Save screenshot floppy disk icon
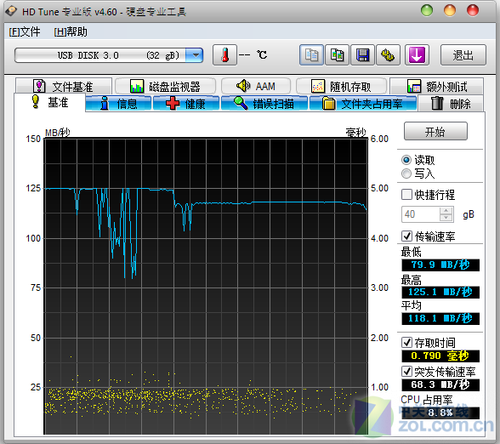 (363, 55)
